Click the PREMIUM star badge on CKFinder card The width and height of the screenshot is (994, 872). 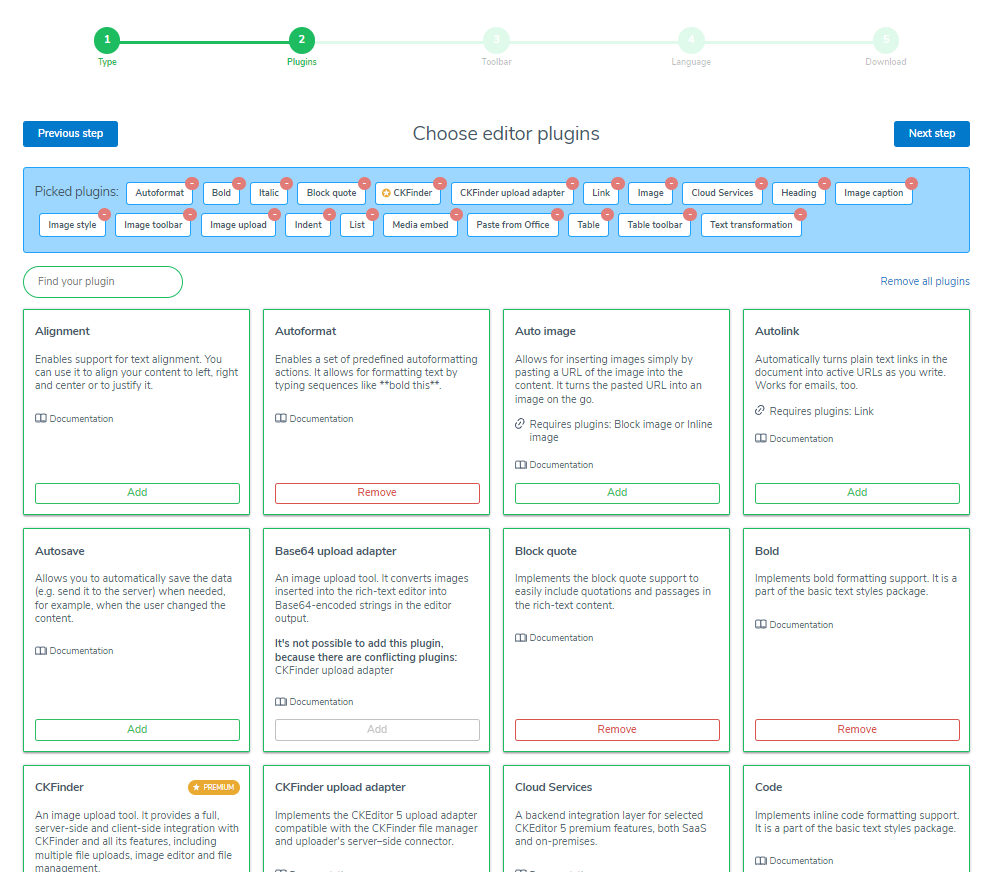214,787
